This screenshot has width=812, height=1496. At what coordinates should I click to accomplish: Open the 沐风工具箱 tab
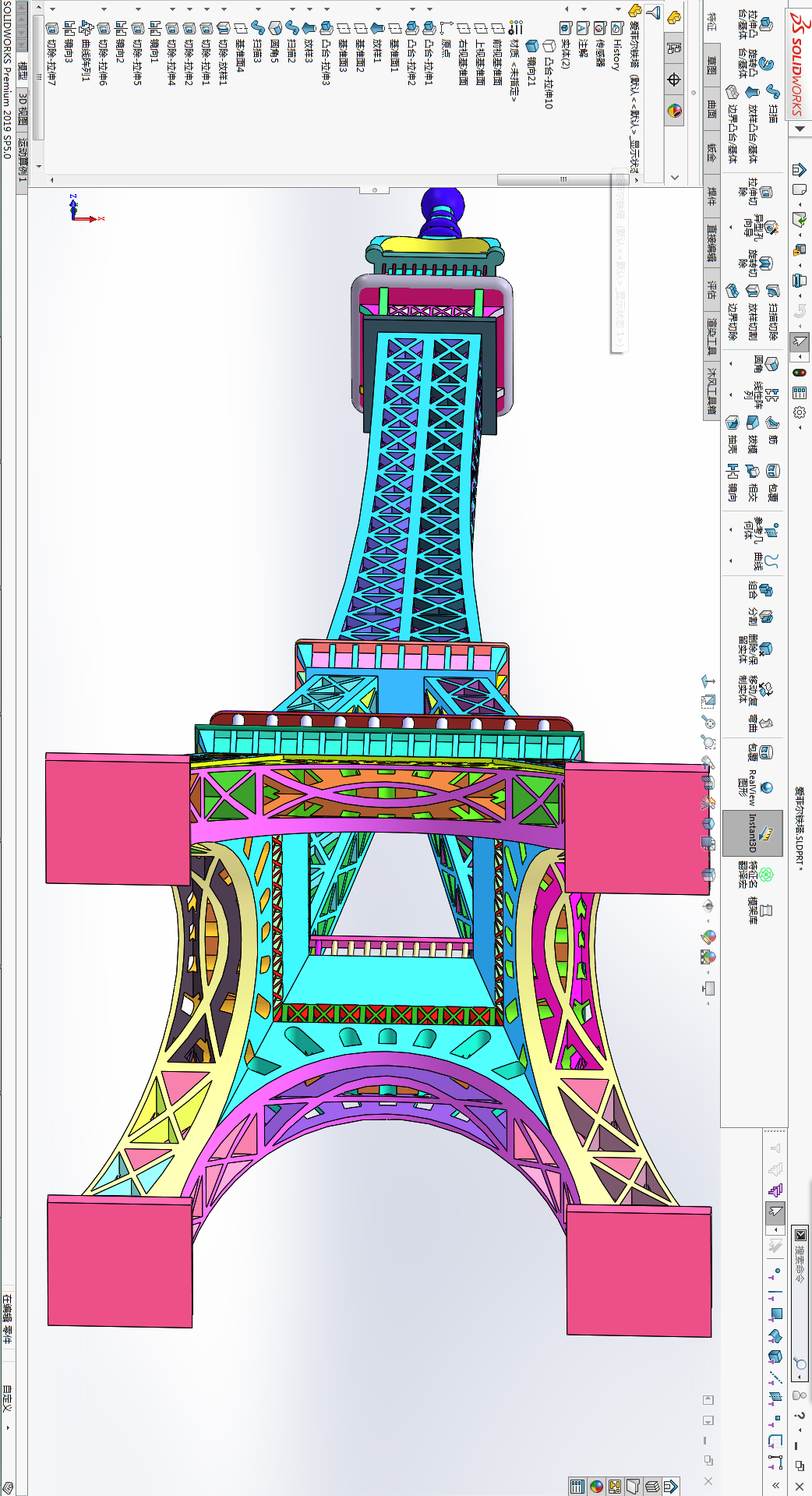(x=711, y=392)
